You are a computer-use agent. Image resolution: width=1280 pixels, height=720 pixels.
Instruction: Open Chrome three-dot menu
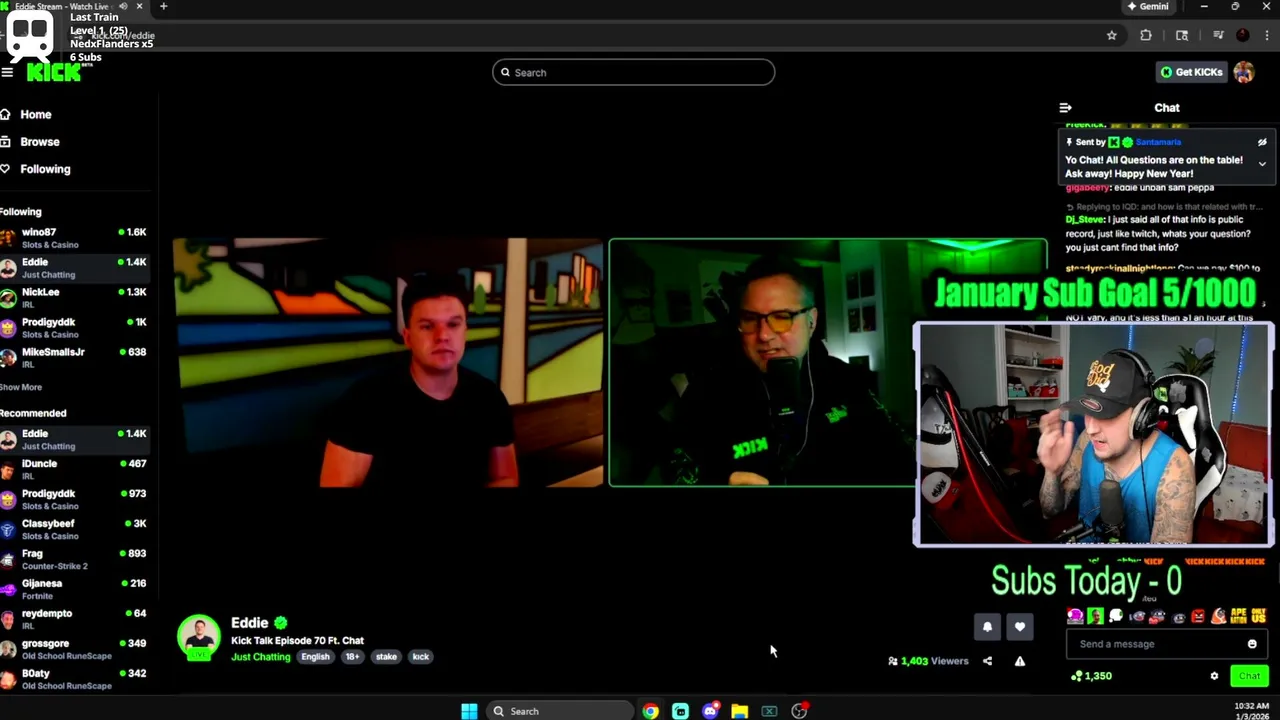(1265, 35)
